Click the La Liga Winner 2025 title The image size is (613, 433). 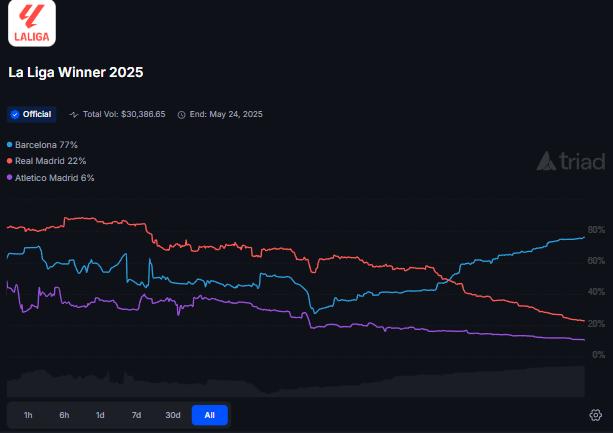pos(76,73)
